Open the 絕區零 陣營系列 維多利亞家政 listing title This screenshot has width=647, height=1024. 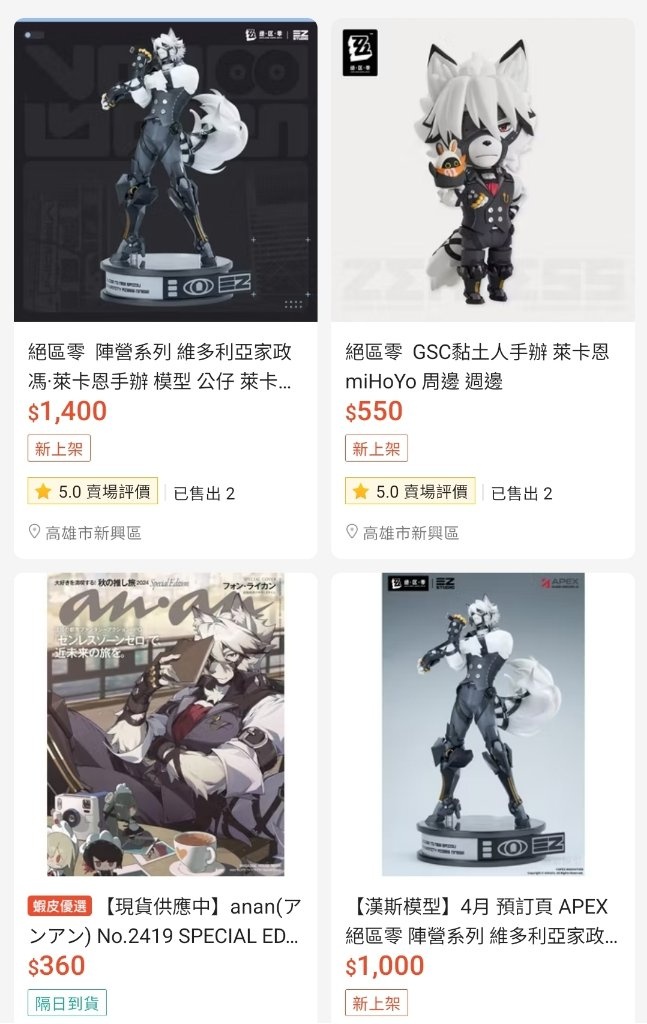tap(160, 366)
